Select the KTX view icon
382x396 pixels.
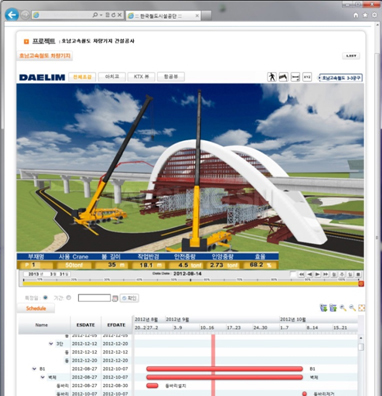point(307,77)
